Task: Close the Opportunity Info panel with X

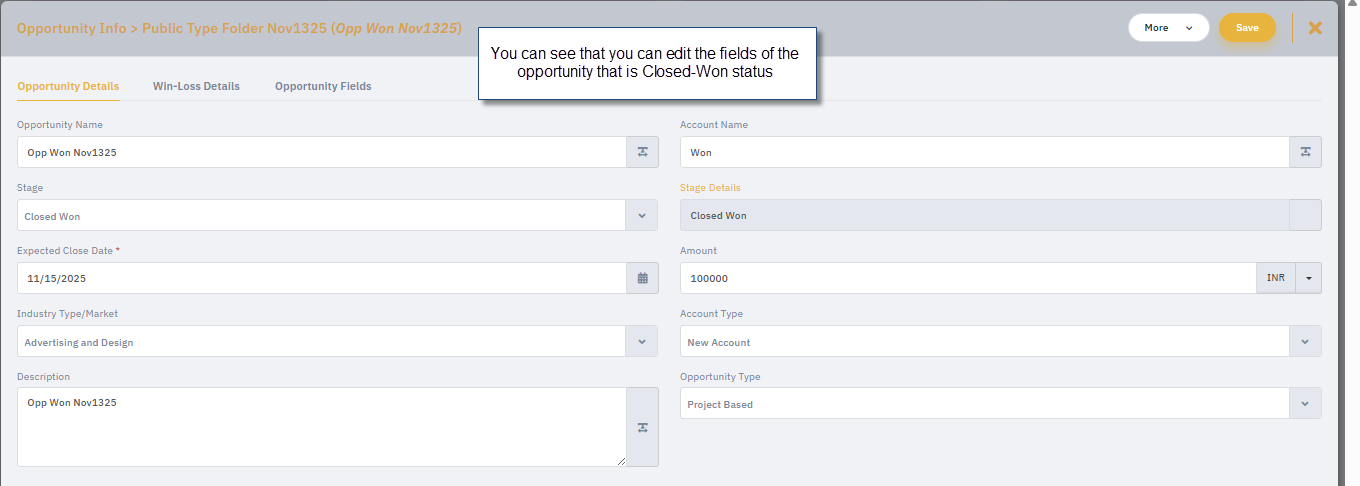Action: [x=1315, y=28]
